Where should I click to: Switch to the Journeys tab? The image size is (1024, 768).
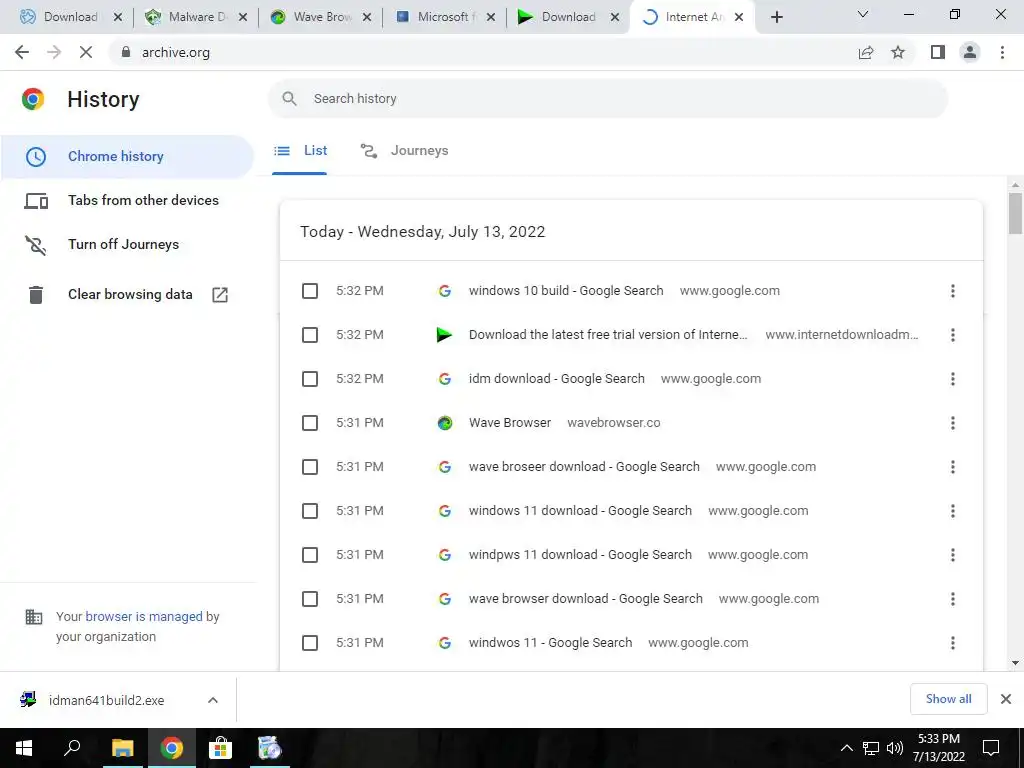(x=404, y=151)
